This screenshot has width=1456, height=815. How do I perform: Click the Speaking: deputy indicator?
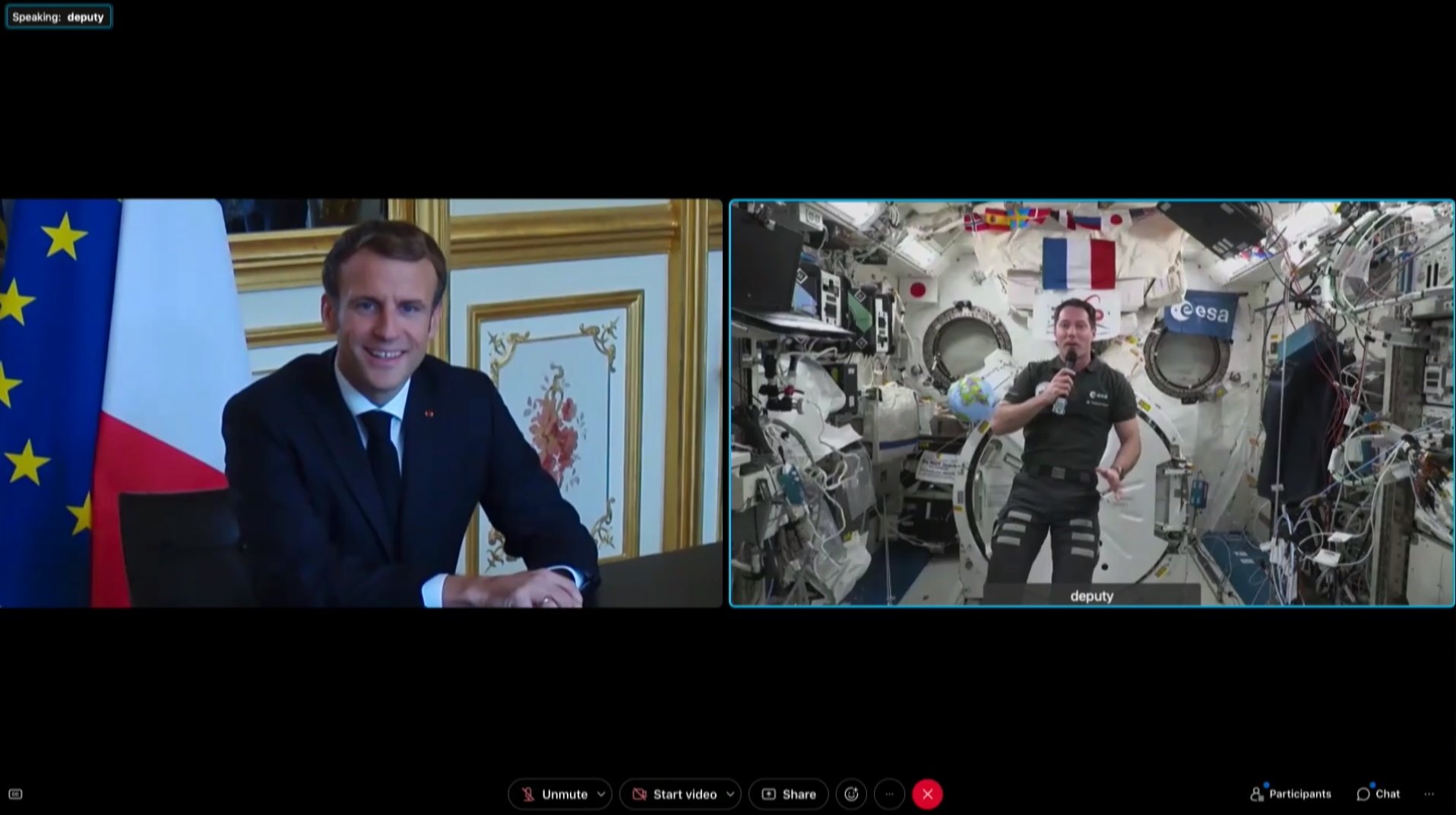tap(59, 16)
